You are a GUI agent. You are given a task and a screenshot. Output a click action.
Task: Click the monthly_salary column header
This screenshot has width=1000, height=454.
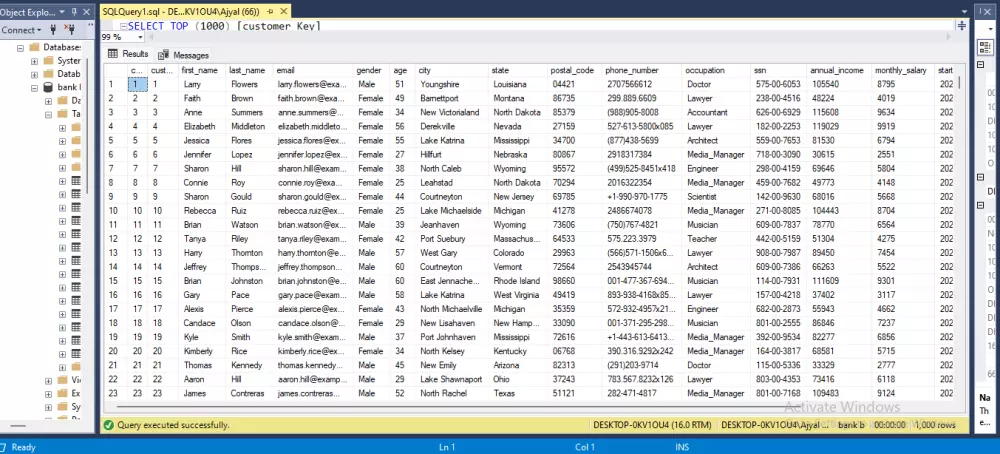(901, 70)
